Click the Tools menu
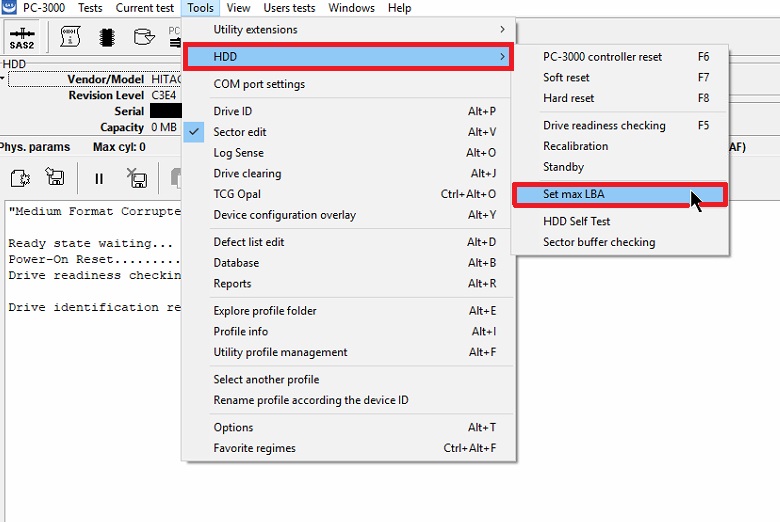780x522 pixels. (x=200, y=8)
